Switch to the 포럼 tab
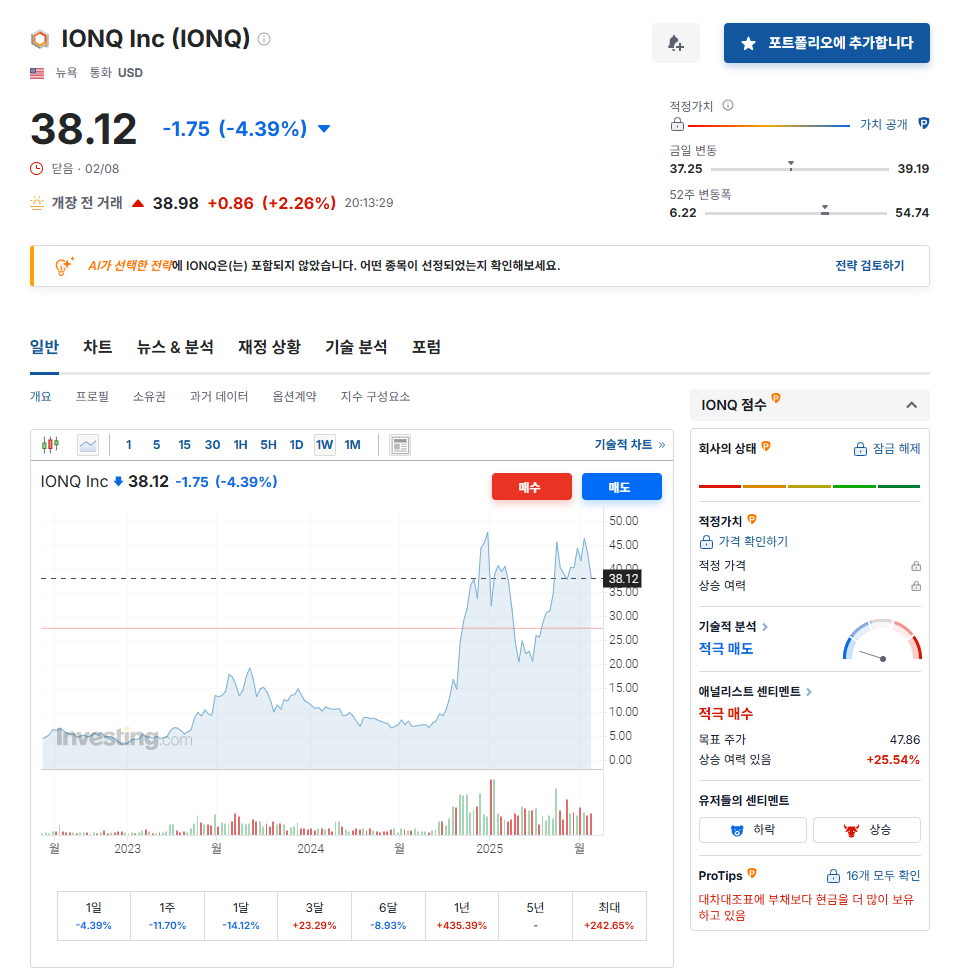958x971 pixels. [x=427, y=347]
